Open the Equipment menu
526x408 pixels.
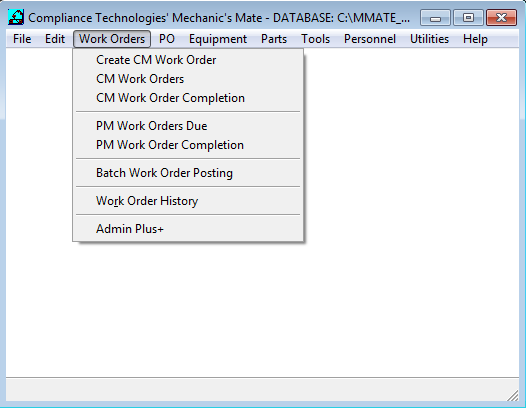[x=218, y=39]
